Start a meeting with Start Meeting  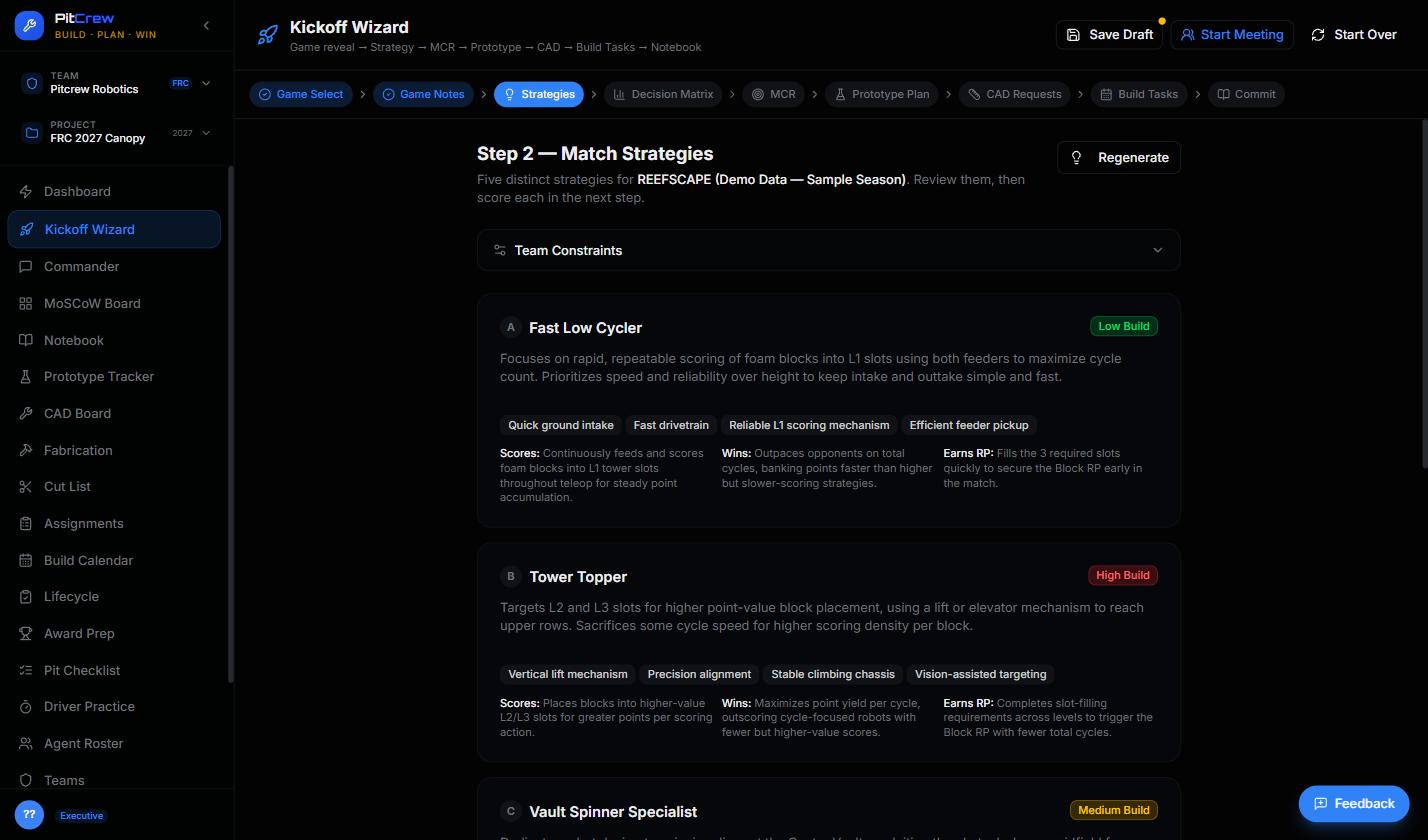(x=1232, y=35)
